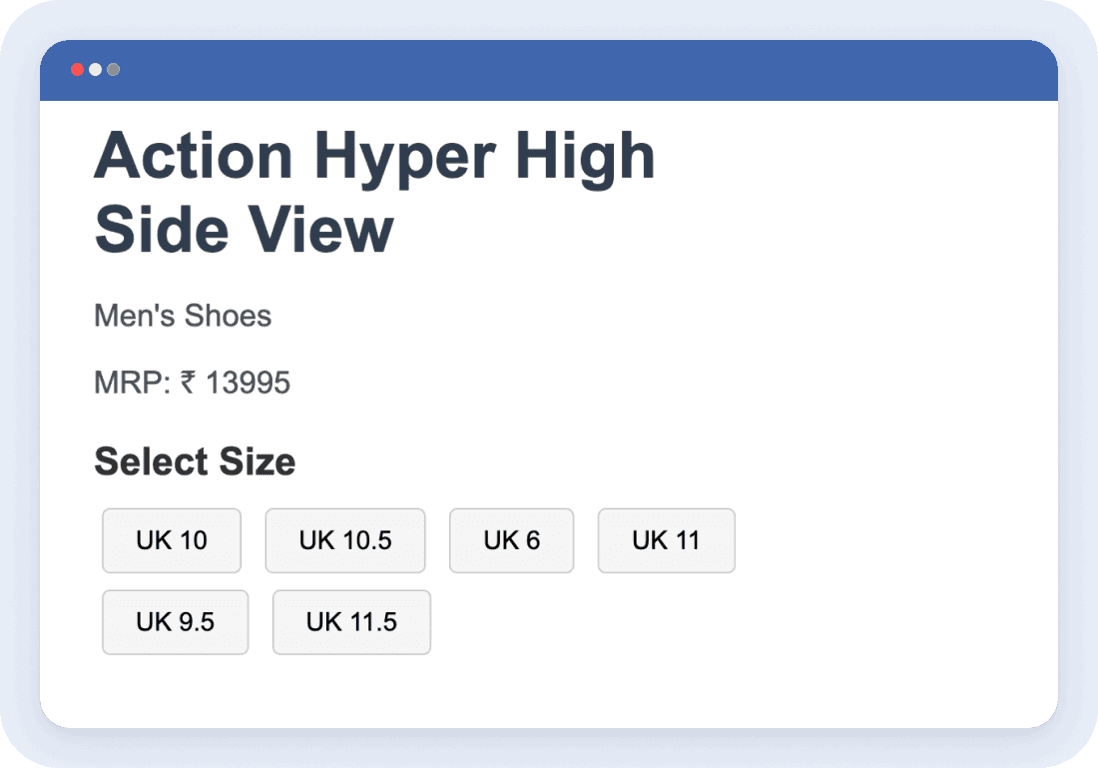Image resolution: width=1098 pixels, height=768 pixels.
Task: Click the white middle window dot
Action: [x=95, y=70]
